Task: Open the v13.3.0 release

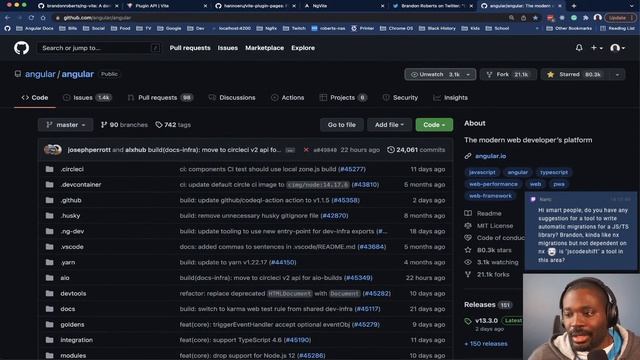Action: pos(486,321)
